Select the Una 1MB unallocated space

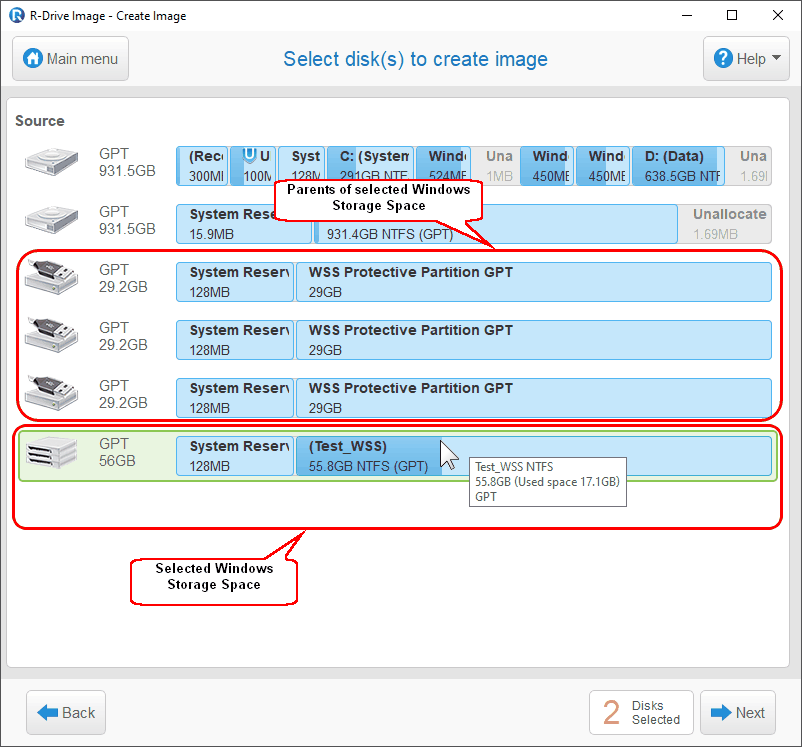496,166
